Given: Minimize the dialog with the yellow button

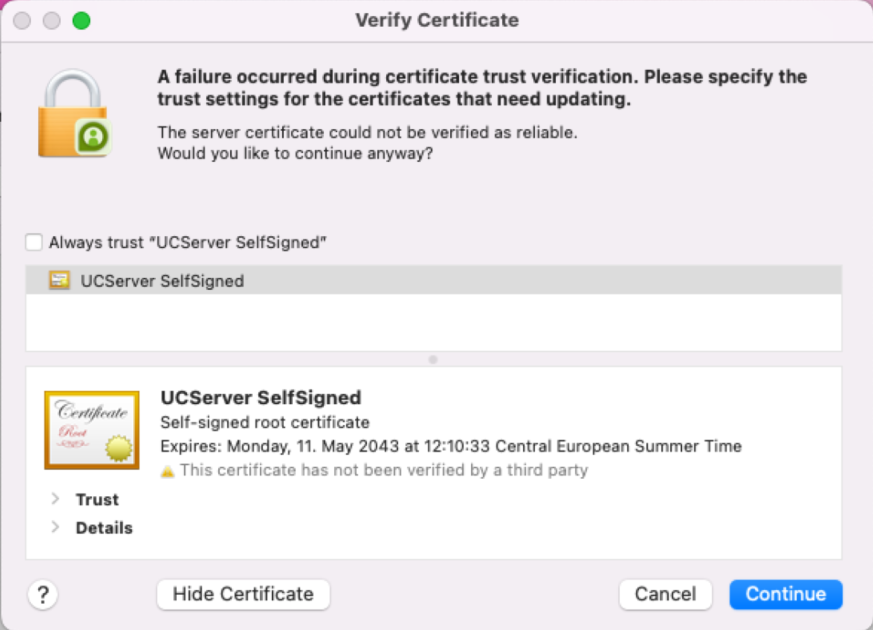Looking at the screenshot, I should pyautogui.click(x=51, y=21).
